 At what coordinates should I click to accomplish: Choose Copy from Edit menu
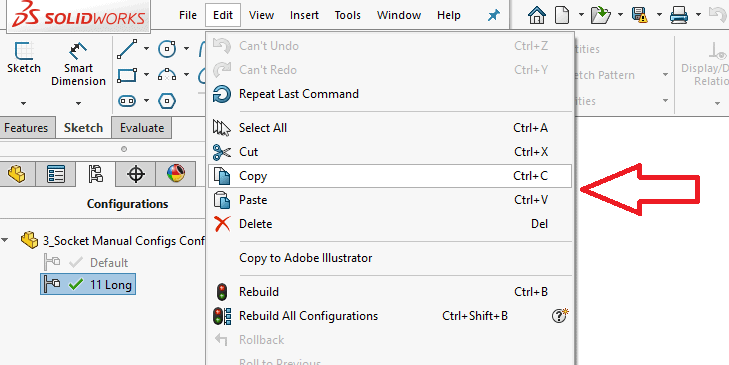[x=390, y=176]
